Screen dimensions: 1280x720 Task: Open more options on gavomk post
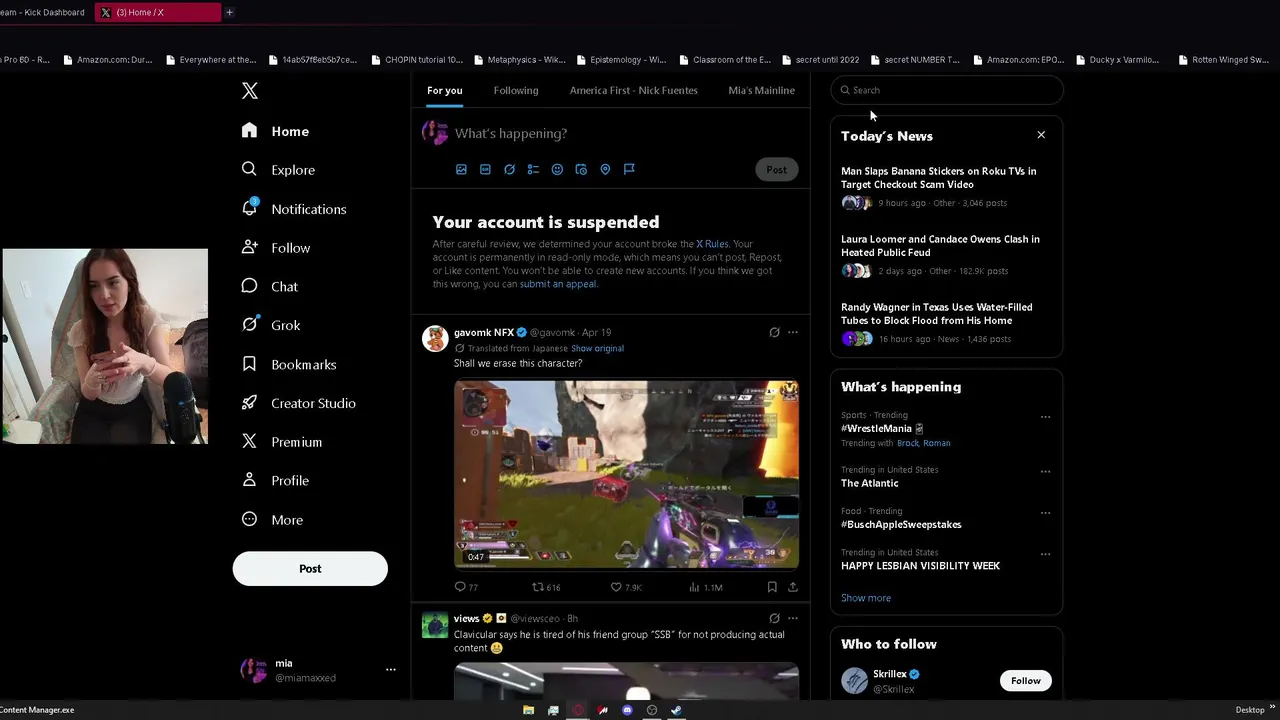click(793, 333)
